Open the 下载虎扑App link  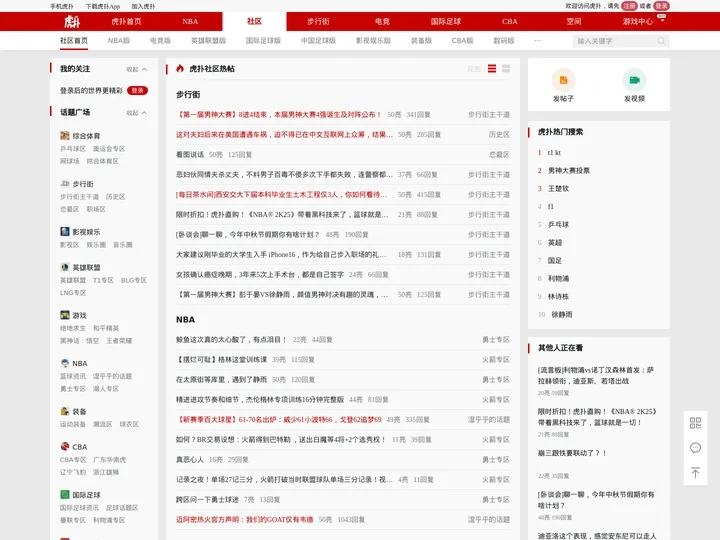103,6
